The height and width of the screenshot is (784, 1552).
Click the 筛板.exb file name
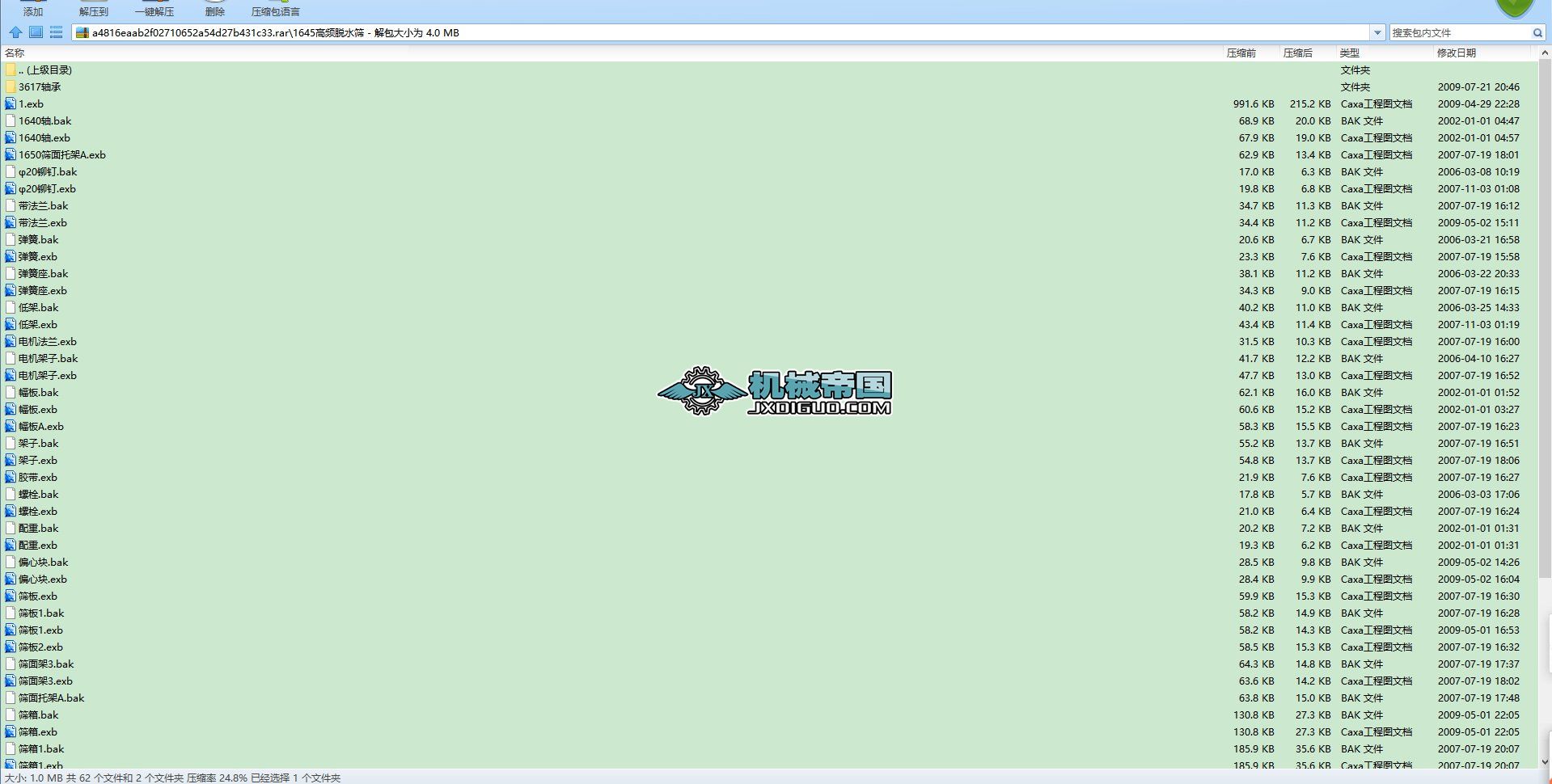(x=37, y=596)
